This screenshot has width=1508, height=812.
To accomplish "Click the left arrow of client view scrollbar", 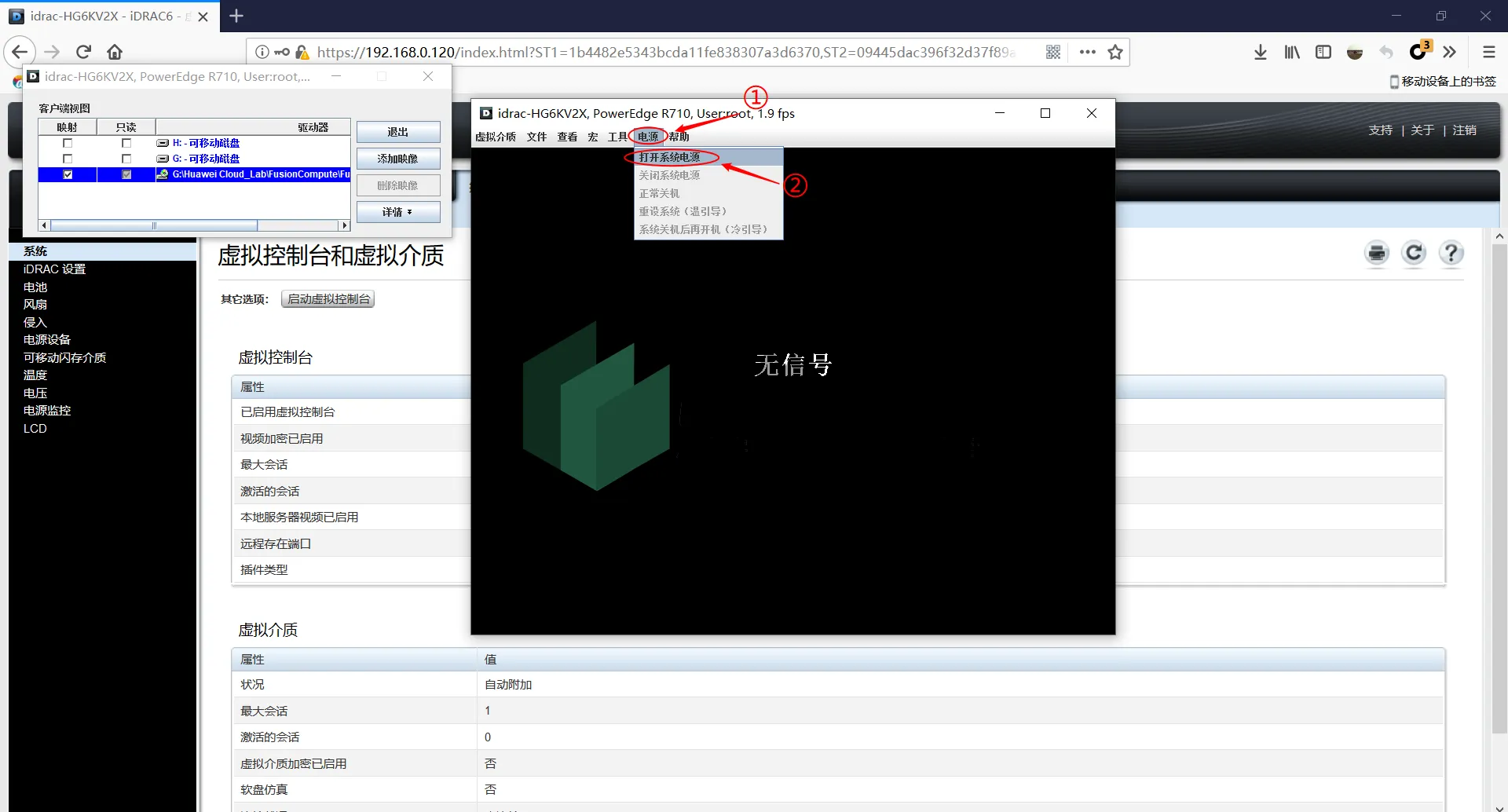I will [44, 225].
